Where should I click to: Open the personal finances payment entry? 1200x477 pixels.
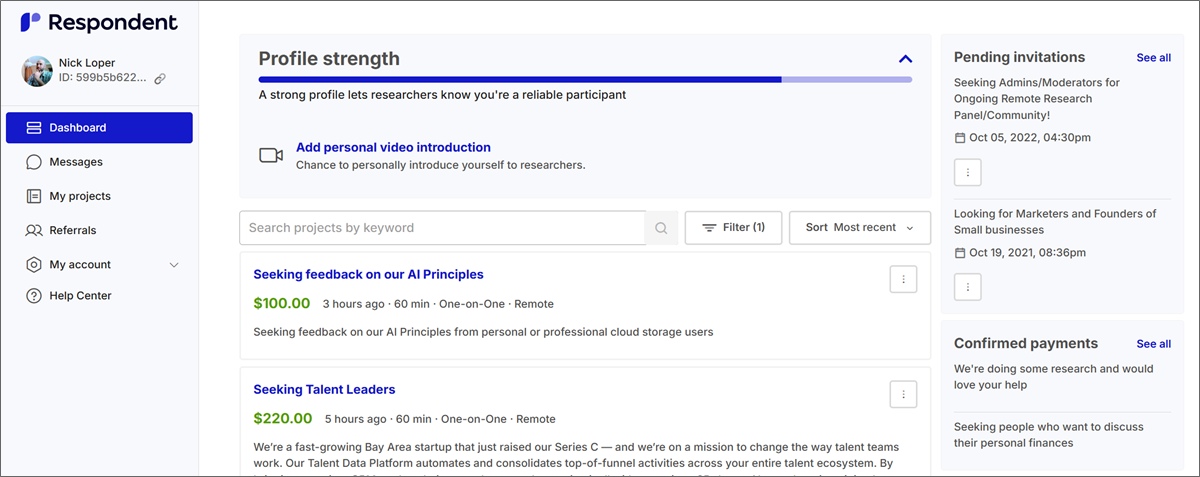[x=1049, y=435]
